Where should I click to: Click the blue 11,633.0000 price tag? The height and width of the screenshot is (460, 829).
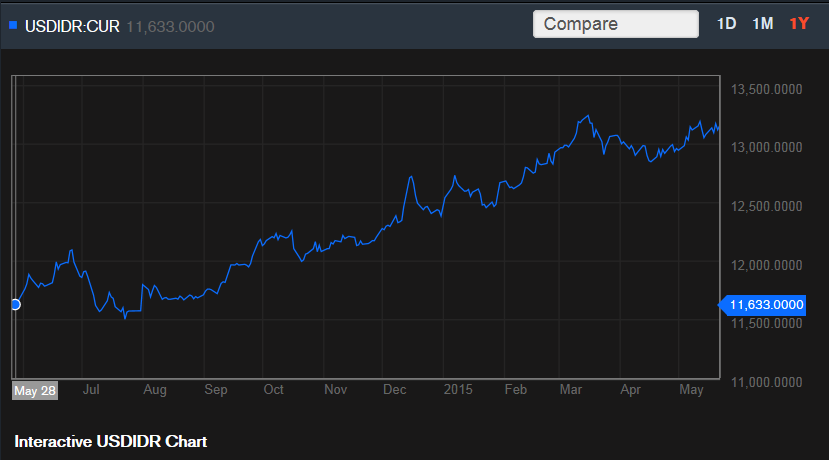coord(762,305)
